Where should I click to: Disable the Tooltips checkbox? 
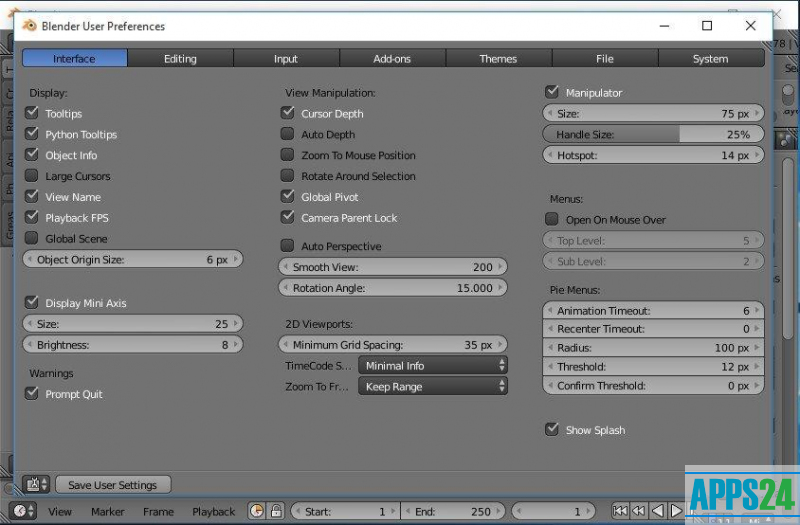(32, 113)
